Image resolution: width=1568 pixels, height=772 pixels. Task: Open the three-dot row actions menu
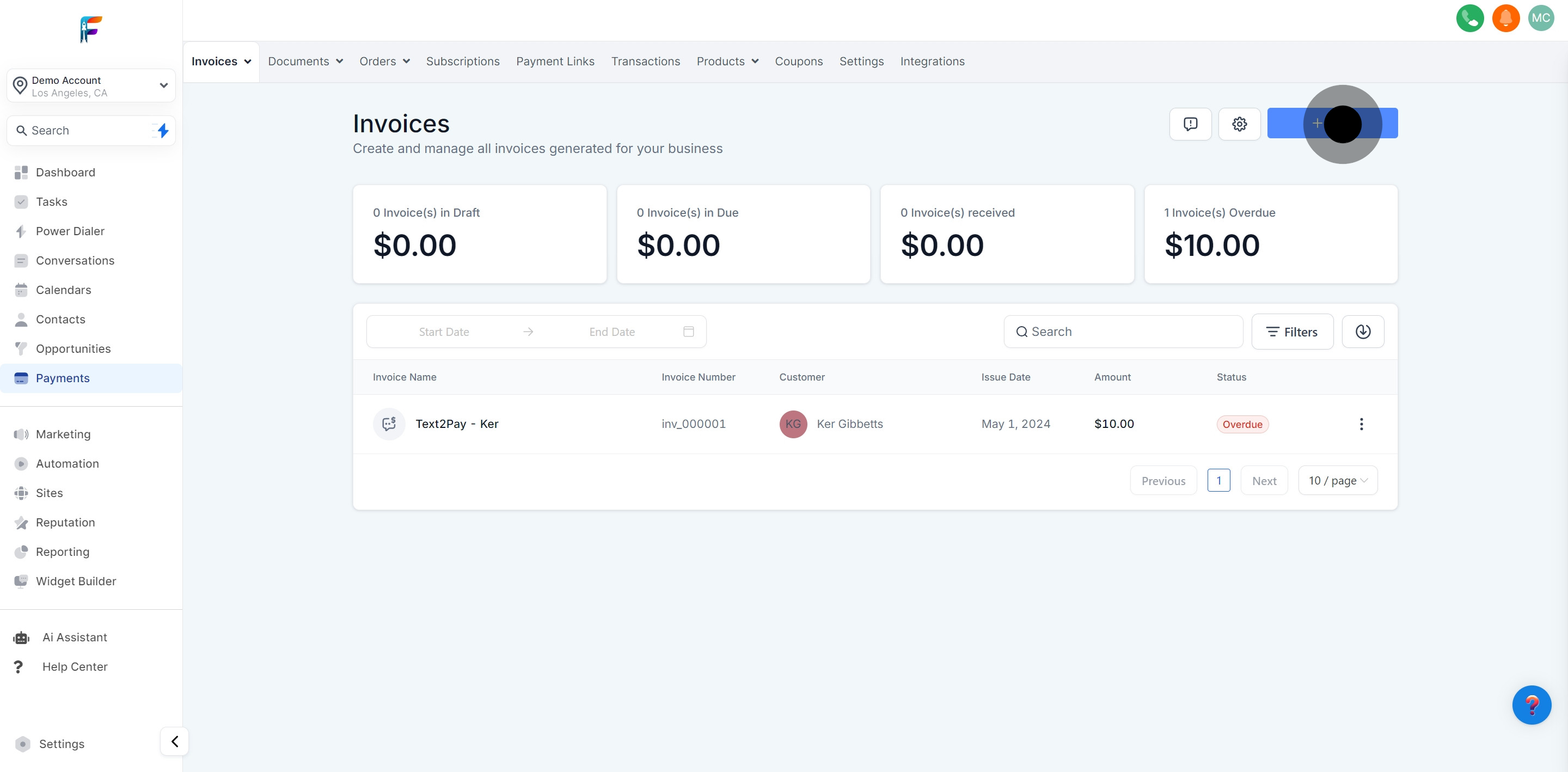pyautogui.click(x=1361, y=424)
